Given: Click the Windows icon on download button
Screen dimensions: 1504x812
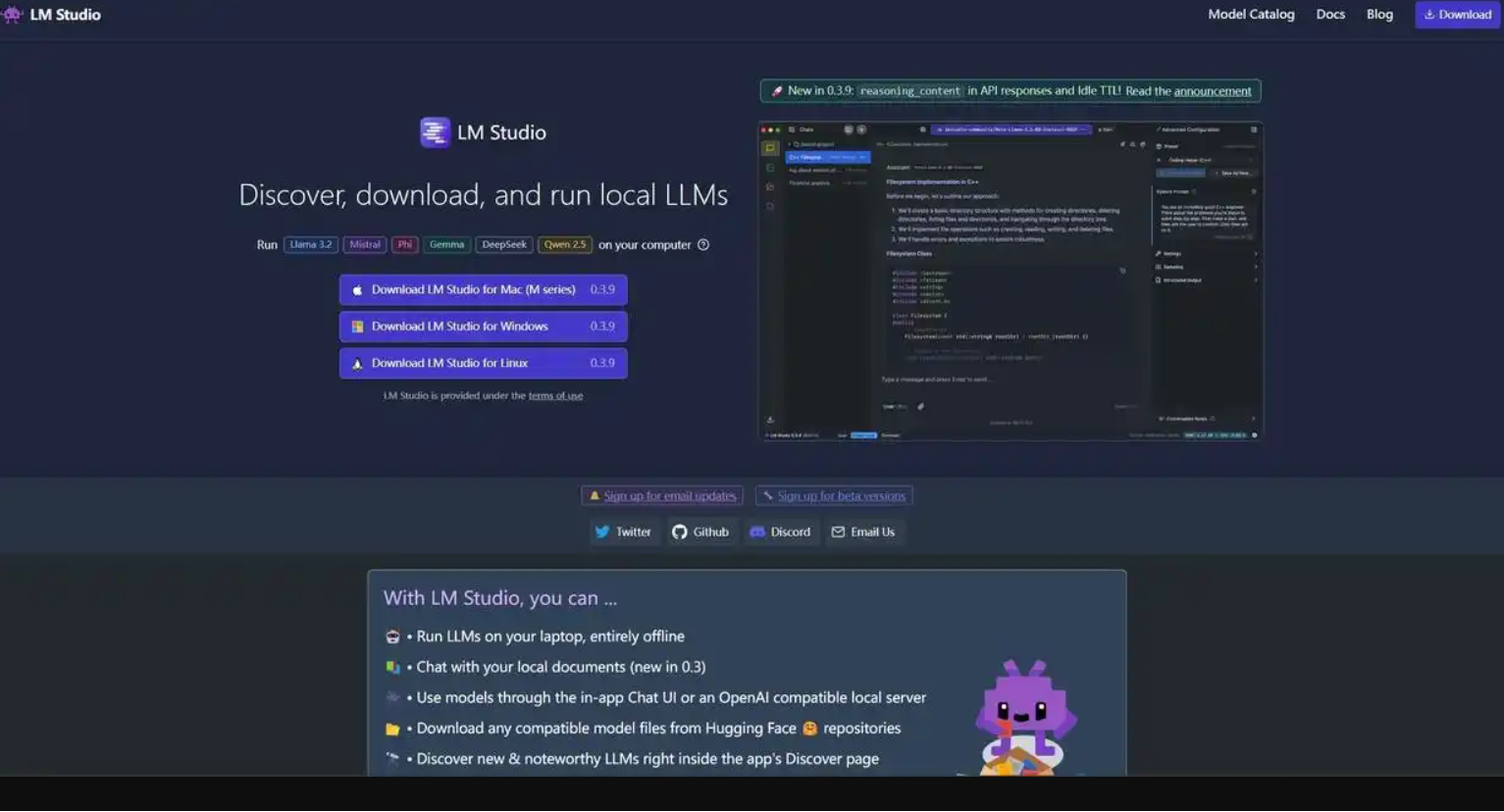Looking at the screenshot, I should pyautogui.click(x=357, y=327).
